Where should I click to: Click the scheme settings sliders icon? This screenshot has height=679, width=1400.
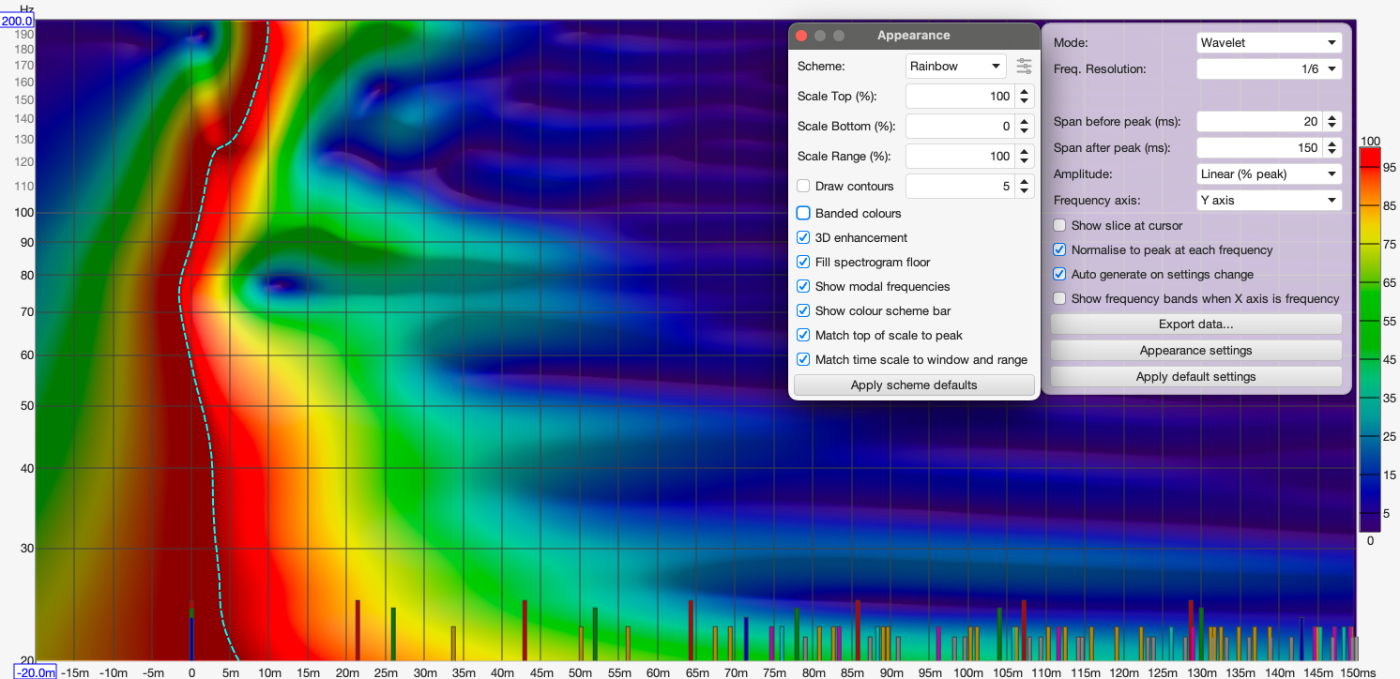coord(1024,66)
